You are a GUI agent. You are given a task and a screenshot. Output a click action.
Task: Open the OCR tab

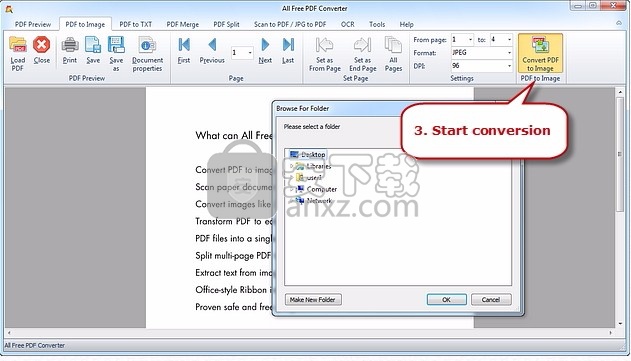tap(348, 24)
